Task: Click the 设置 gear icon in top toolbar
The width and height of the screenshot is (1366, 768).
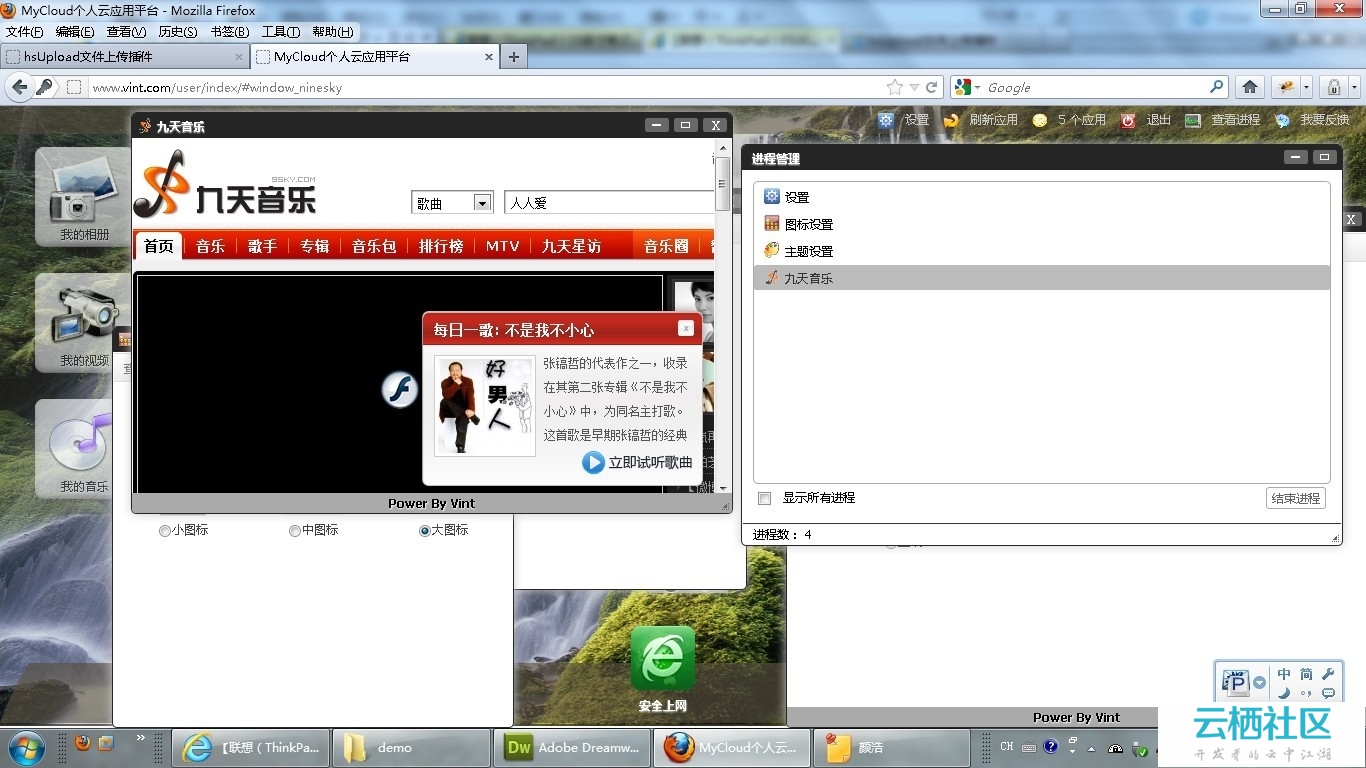Action: (886, 120)
